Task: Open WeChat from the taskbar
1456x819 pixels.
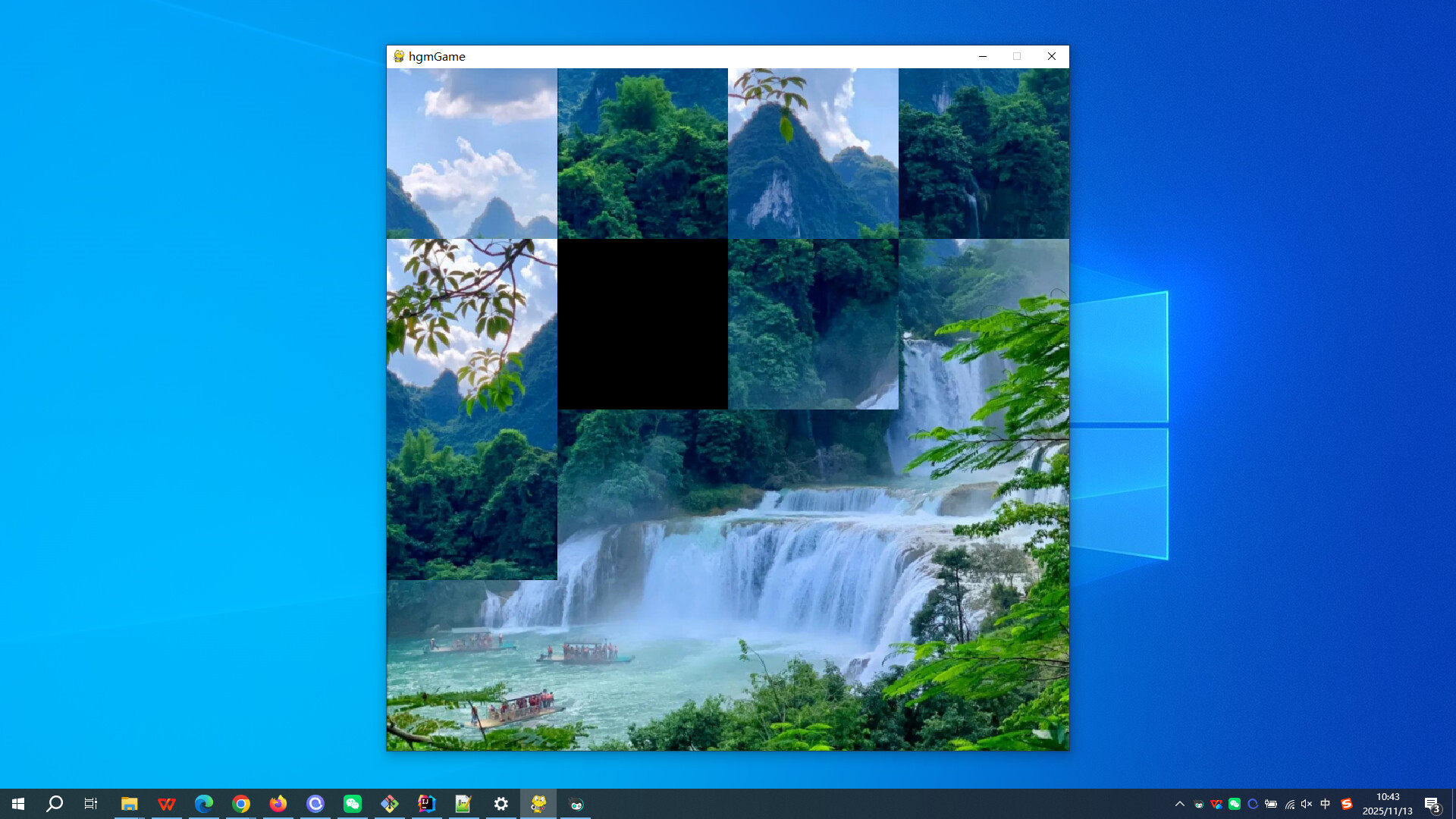Action: click(353, 803)
